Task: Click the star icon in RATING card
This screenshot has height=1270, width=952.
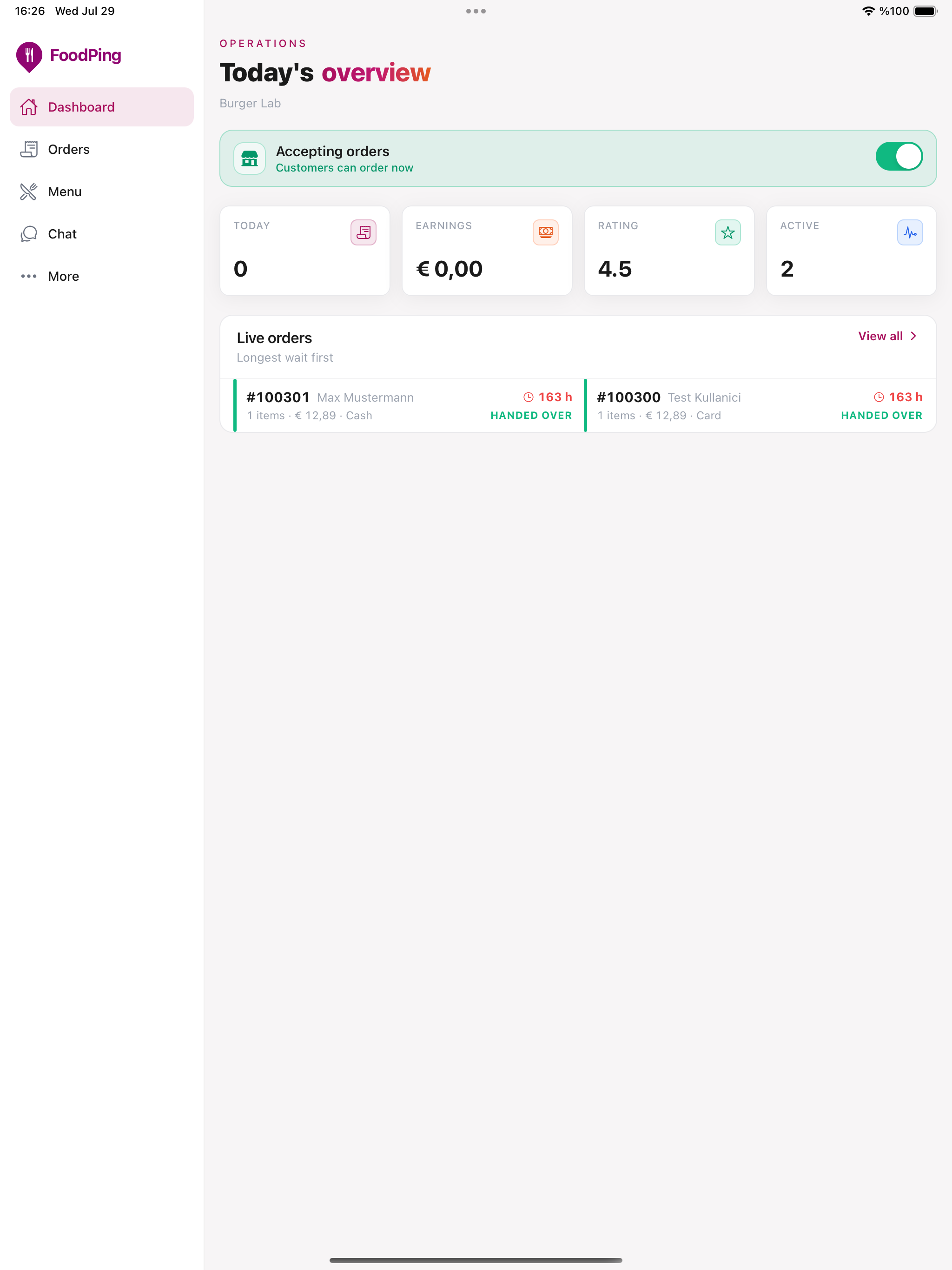Action: pos(727,232)
